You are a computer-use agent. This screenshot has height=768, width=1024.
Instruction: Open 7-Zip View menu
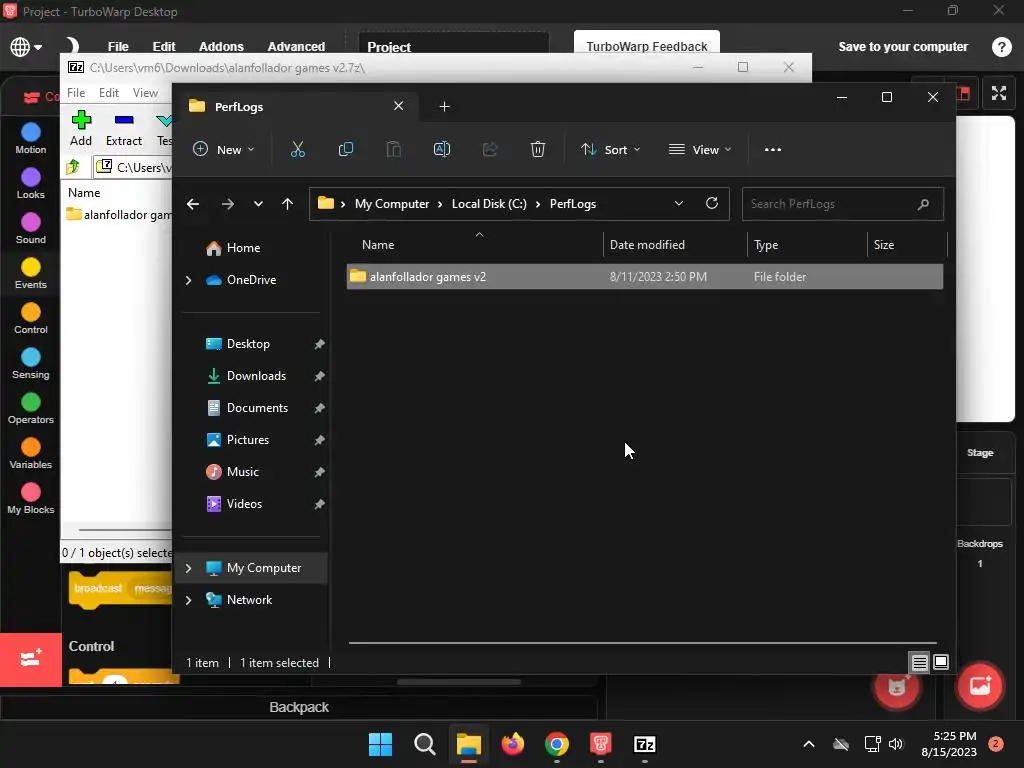145,93
